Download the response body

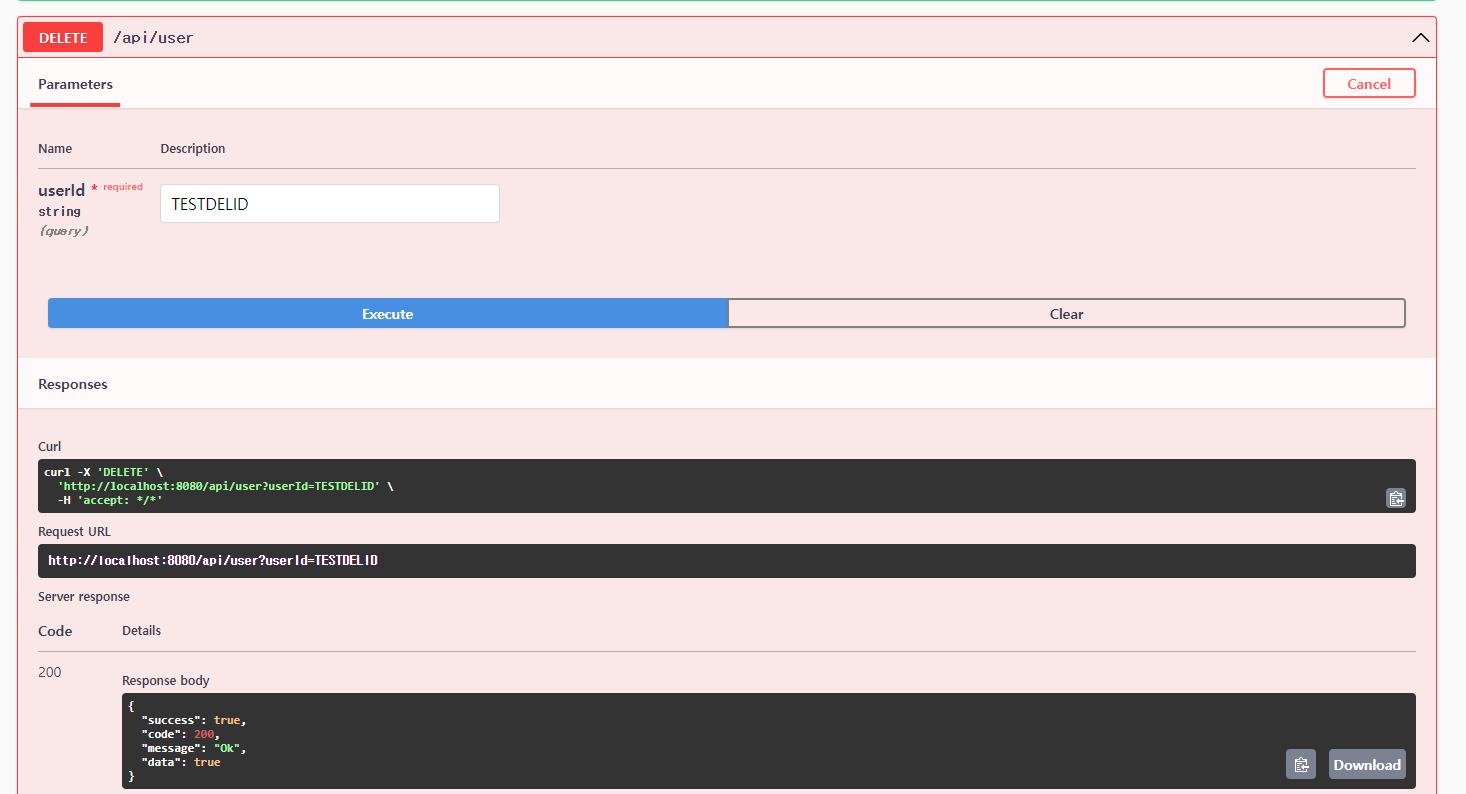coord(1367,765)
